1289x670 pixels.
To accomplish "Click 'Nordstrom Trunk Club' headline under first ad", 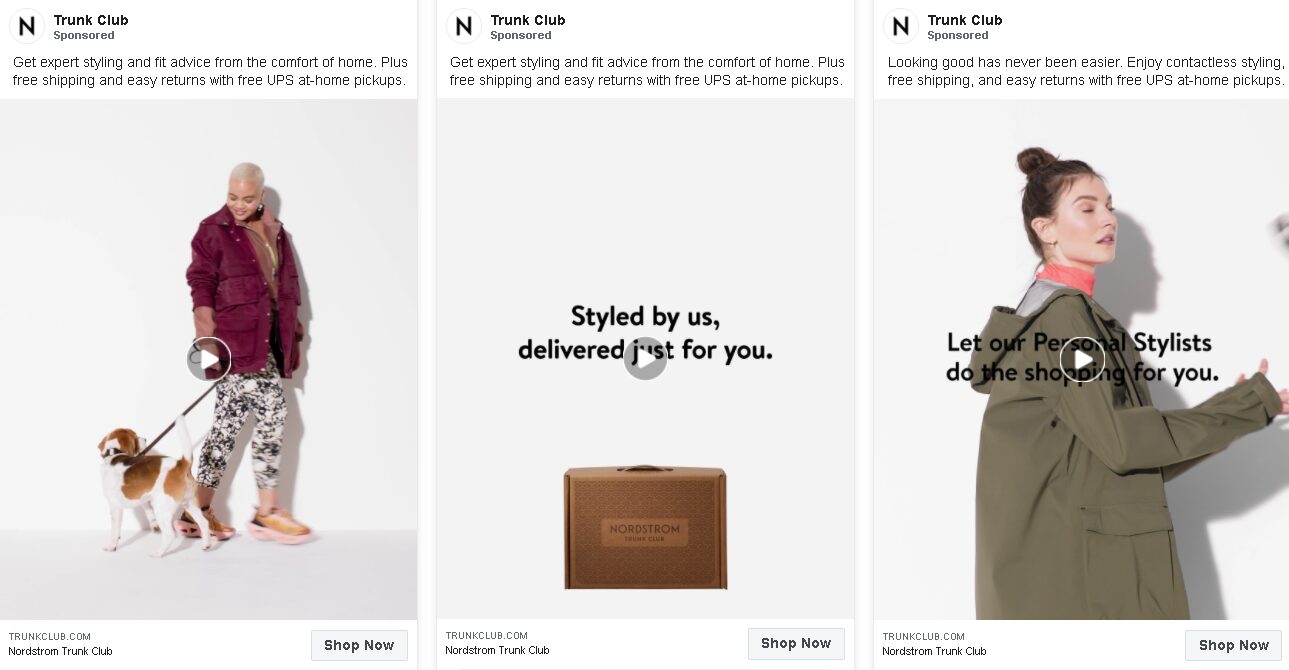I will (60, 651).
